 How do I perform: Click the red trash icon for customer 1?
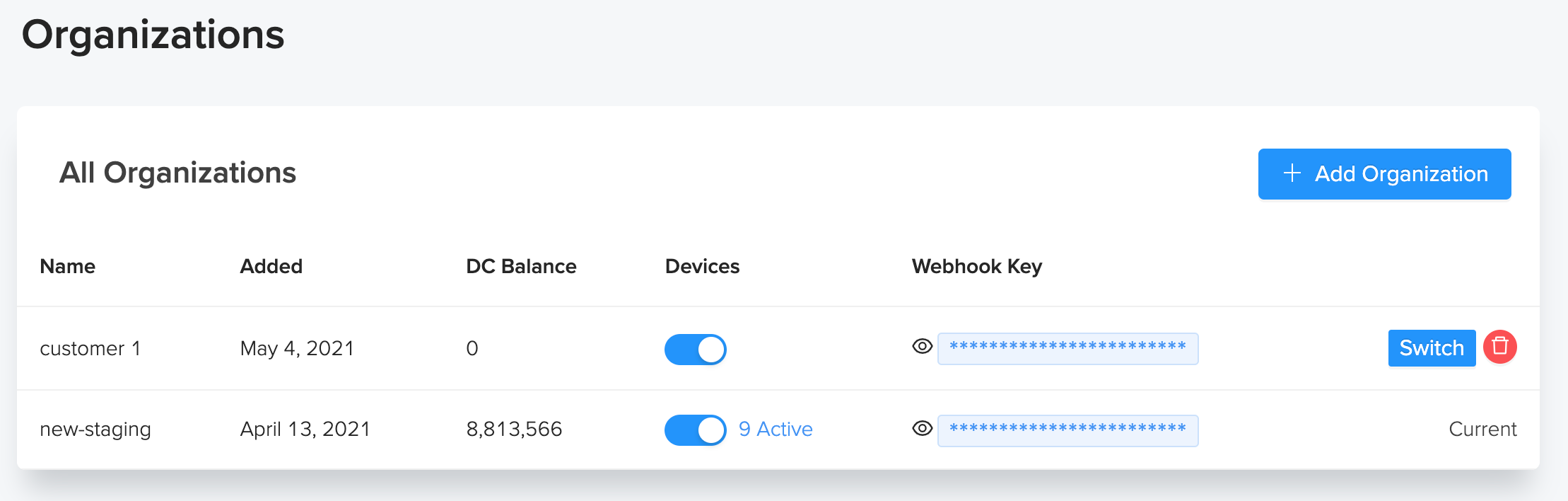click(1499, 347)
